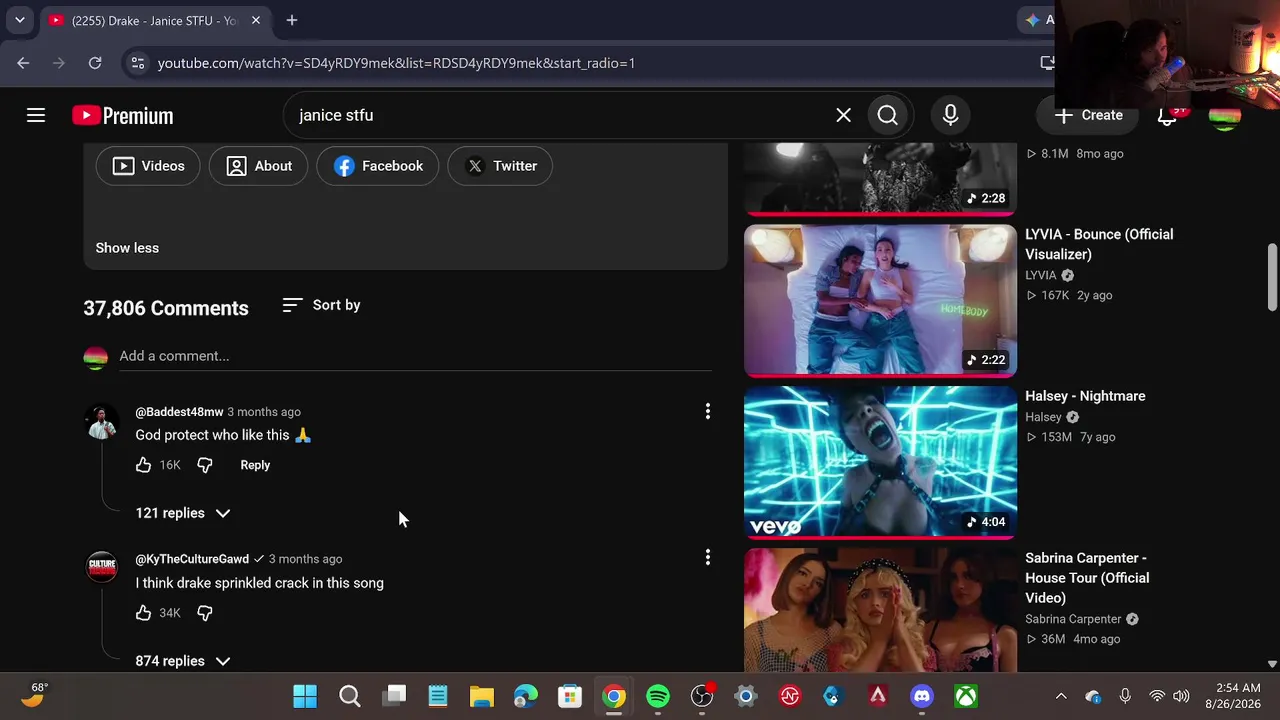Launch Apex Legends from the taskbar
The image size is (1280, 720).
pos(878,696)
